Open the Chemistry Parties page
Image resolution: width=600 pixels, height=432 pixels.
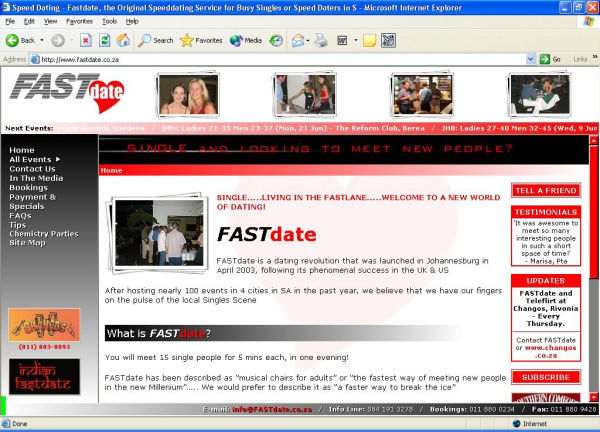(x=44, y=234)
